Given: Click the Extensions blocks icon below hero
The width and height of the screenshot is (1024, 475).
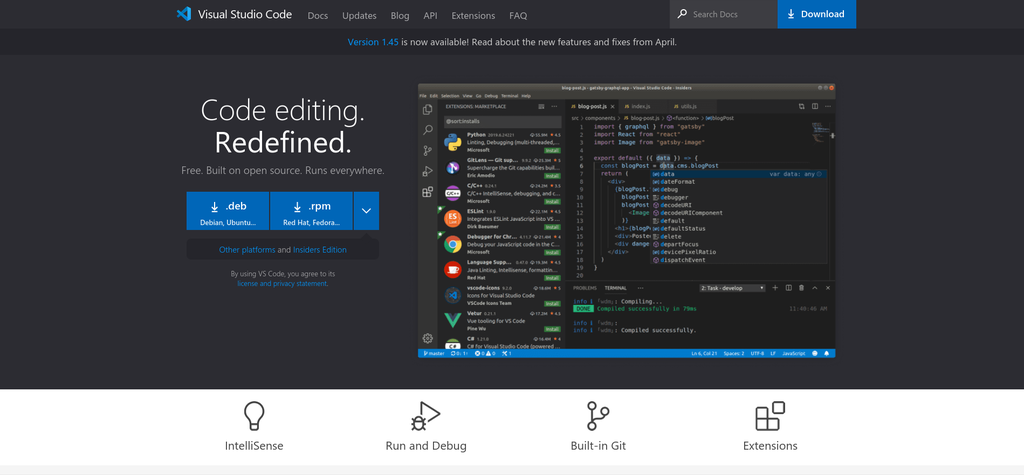Looking at the screenshot, I should coord(770,416).
